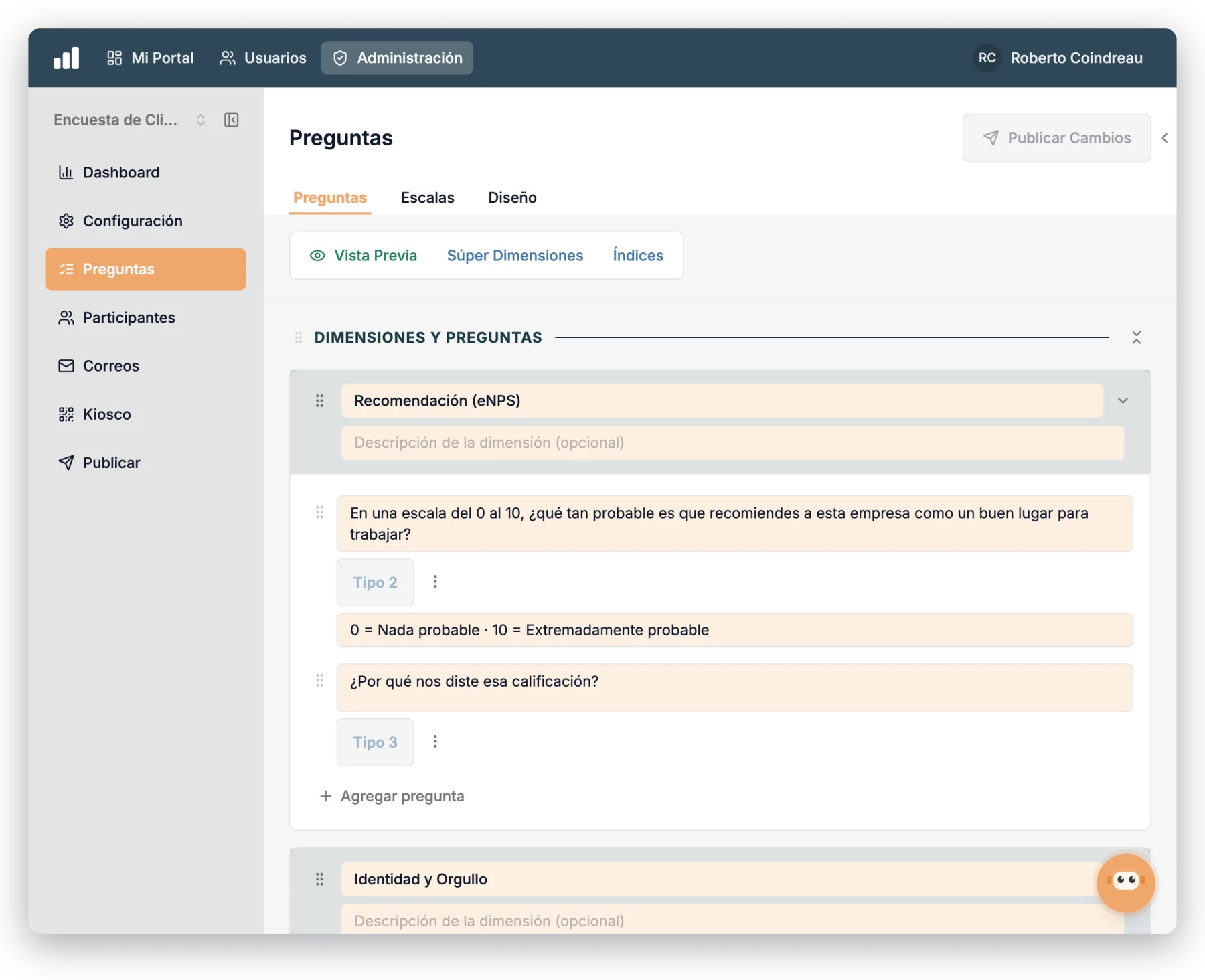Open the orange chatbot assistant bubble
Screen dimensions: 1205x980
point(1126,883)
